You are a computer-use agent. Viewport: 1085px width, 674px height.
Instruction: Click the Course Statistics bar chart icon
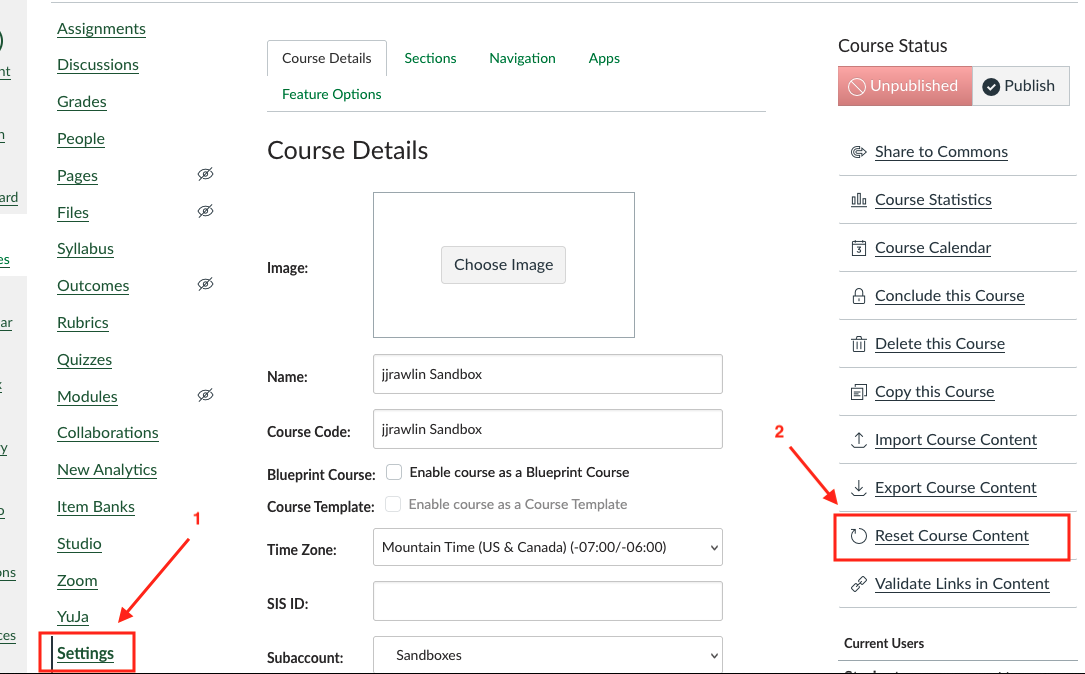click(858, 200)
